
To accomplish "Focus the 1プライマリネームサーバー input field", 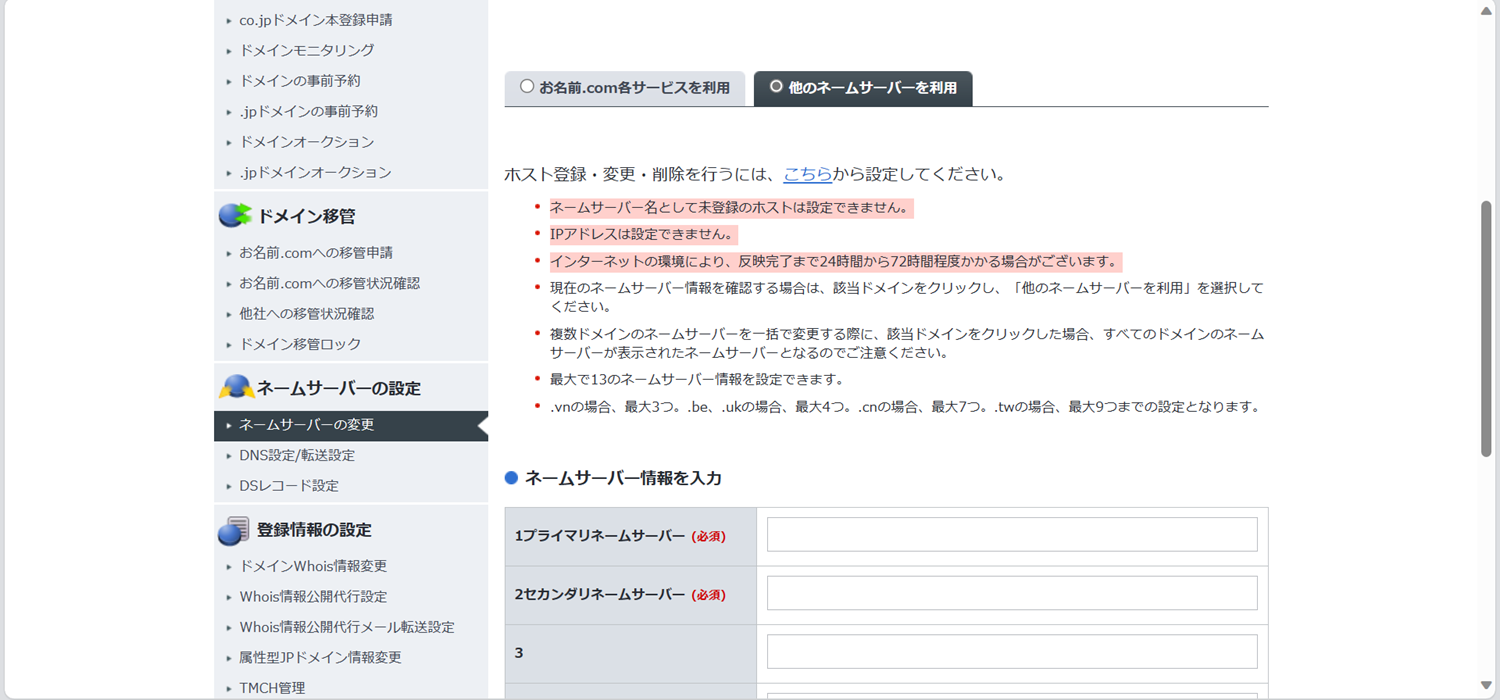I will pos(1012,535).
